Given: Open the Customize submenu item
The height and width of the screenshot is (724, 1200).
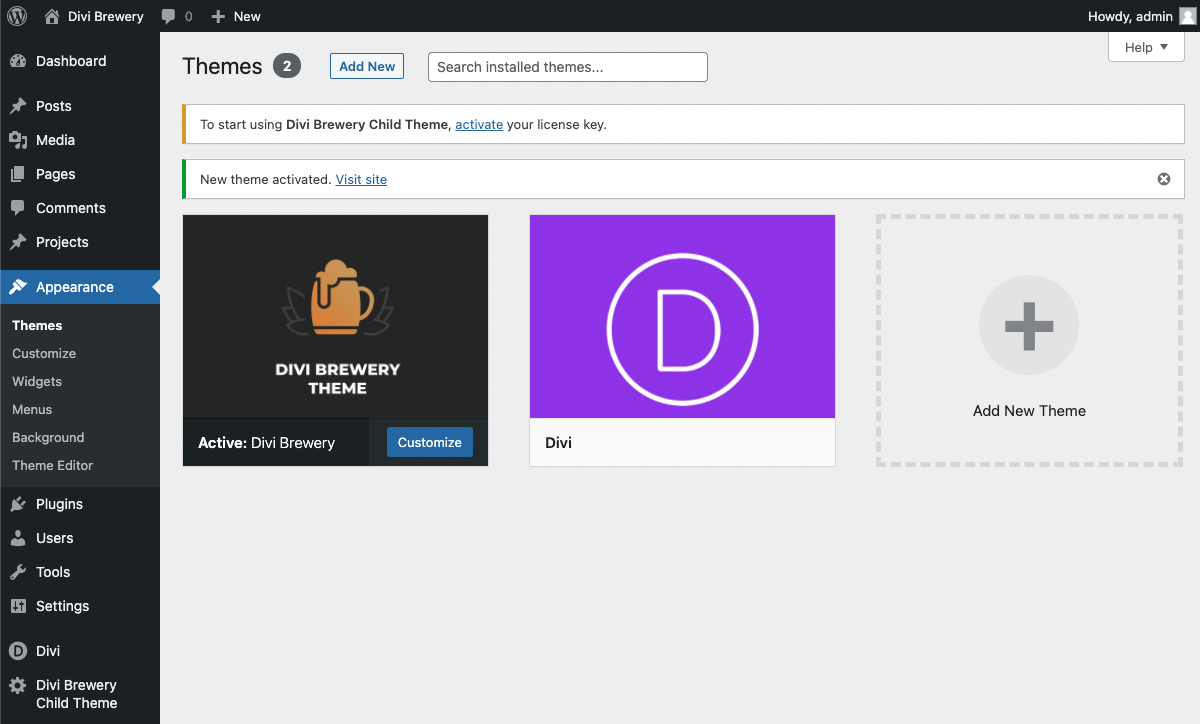Looking at the screenshot, I should tap(44, 353).
